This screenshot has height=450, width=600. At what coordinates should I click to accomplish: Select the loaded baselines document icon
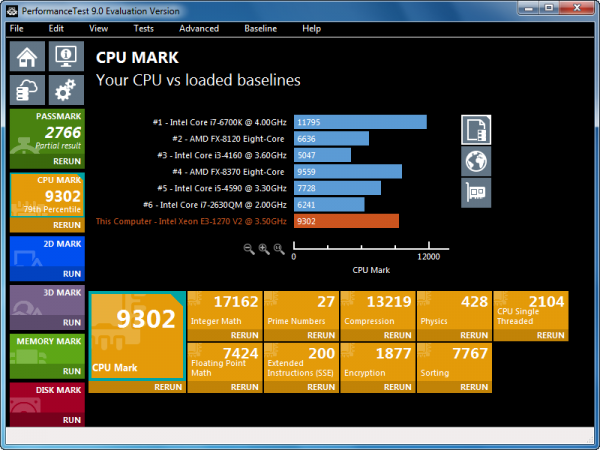click(476, 130)
